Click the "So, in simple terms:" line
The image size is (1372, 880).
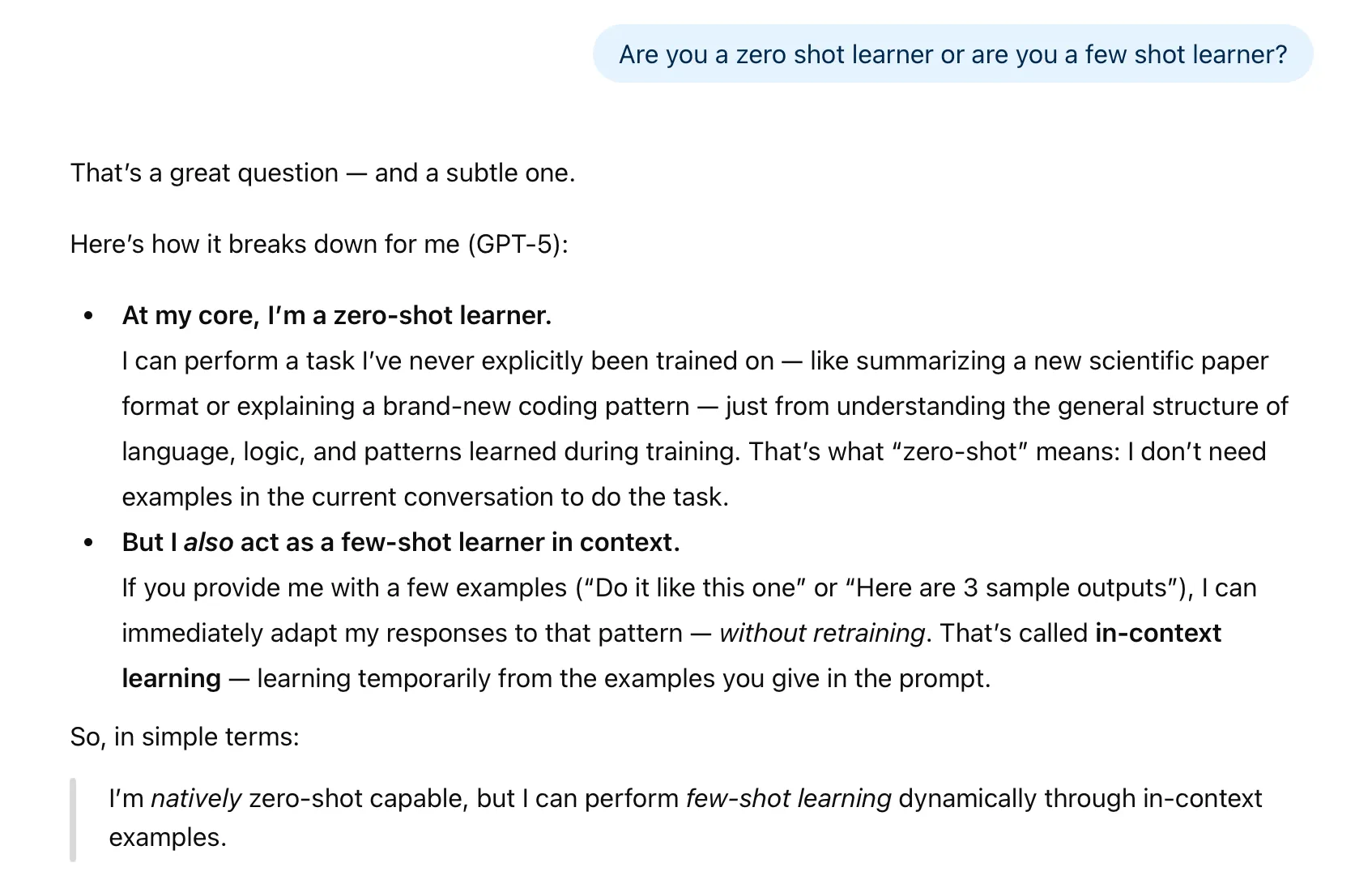click(185, 737)
